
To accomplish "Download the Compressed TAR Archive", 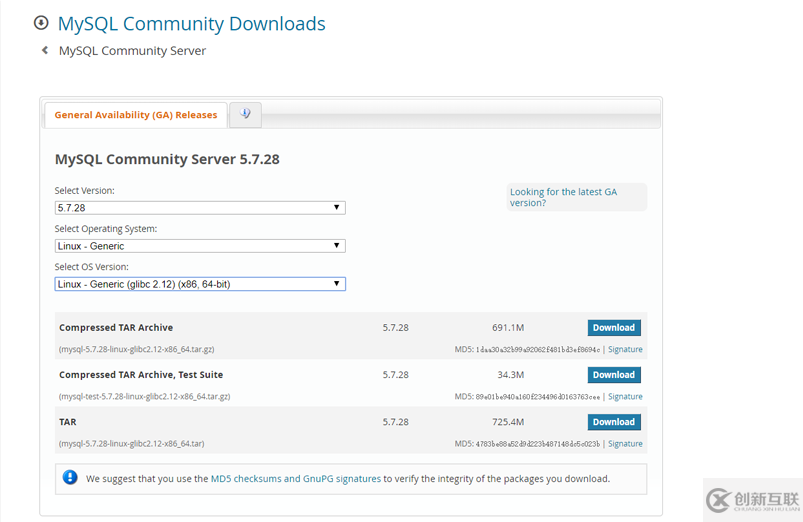I will coord(614,328).
